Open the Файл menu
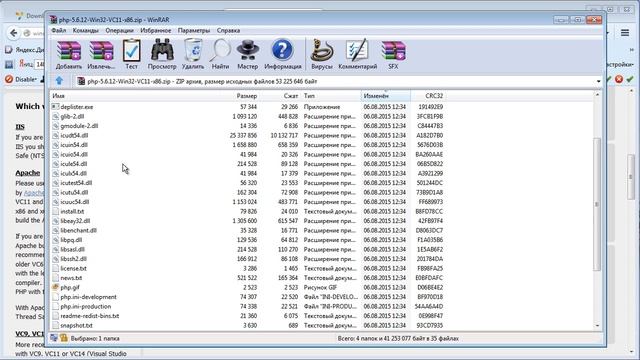 coord(59,31)
